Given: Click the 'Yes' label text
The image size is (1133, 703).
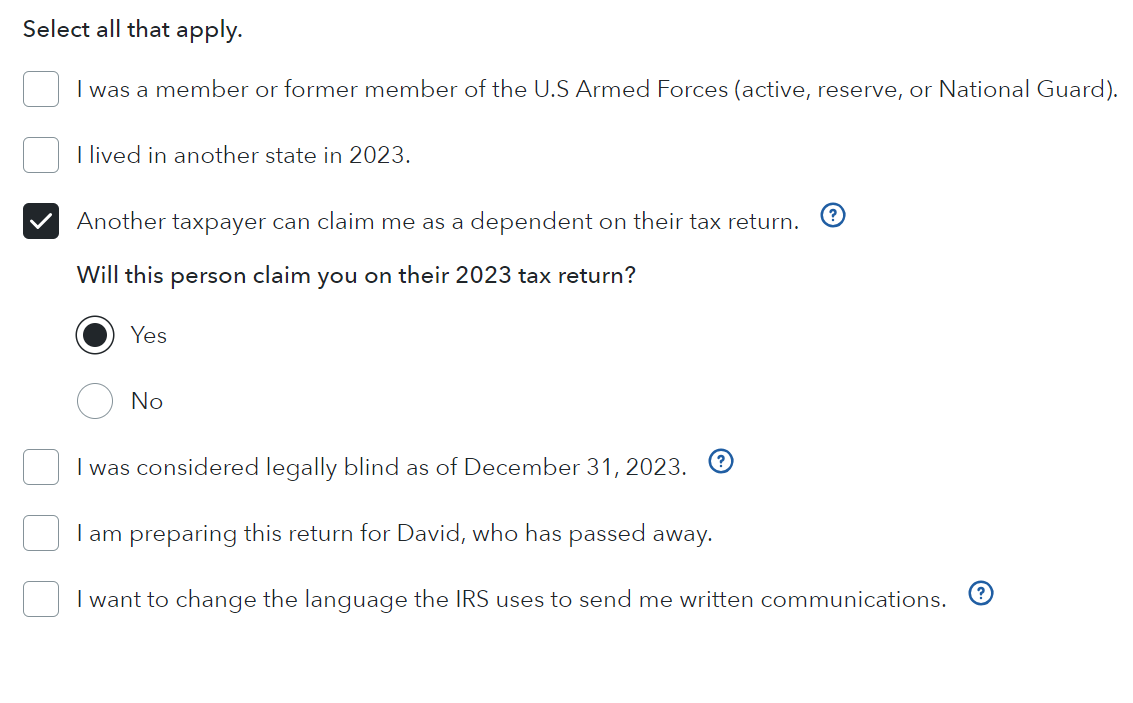Looking at the screenshot, I should coord(149,335).
